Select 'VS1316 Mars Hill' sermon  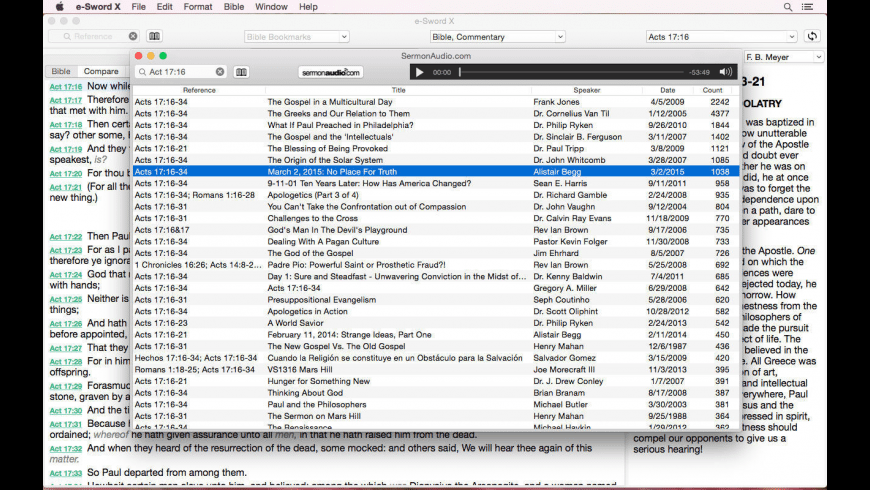point(436,370)
